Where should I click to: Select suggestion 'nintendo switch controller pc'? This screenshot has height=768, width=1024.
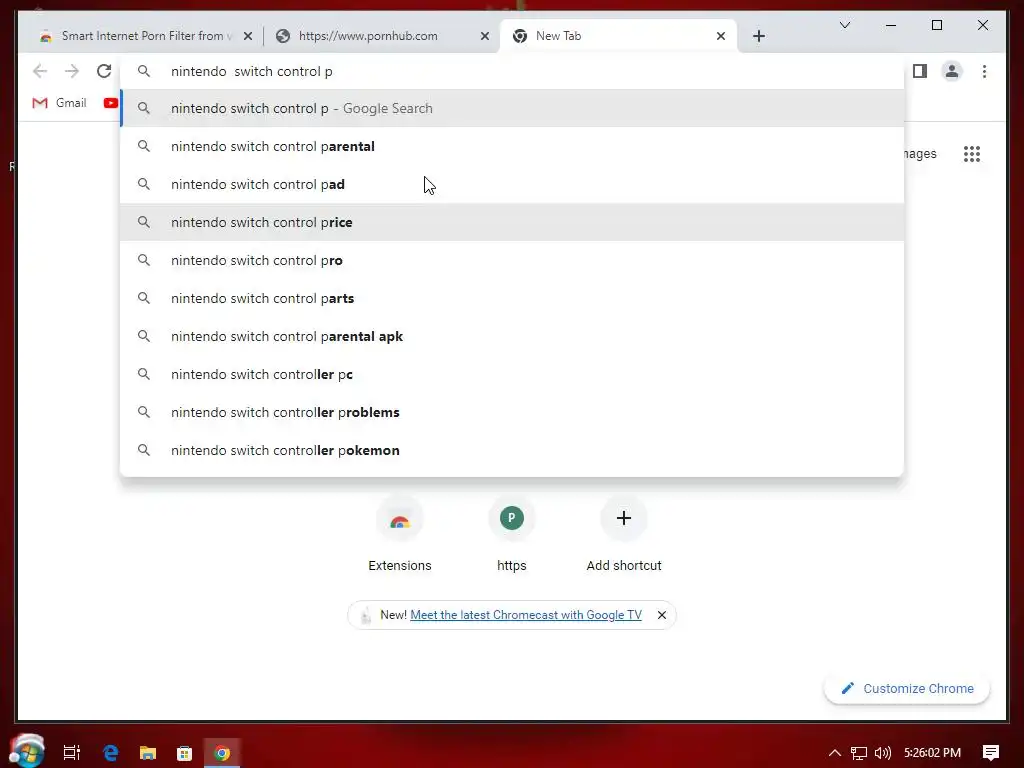512,374
